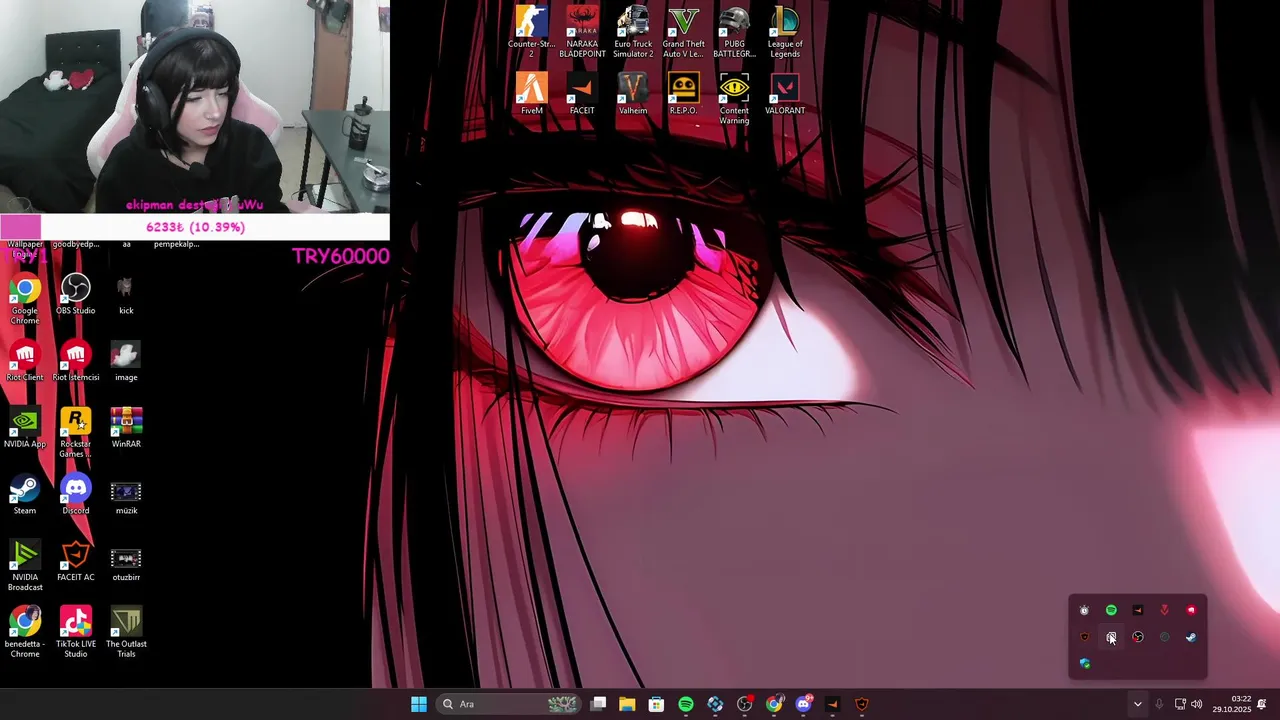The height and width of the screenshot is (720, 1280).
Task: Collapse the hidden icons tray chevron
Action: click(x=1137, y=704)
